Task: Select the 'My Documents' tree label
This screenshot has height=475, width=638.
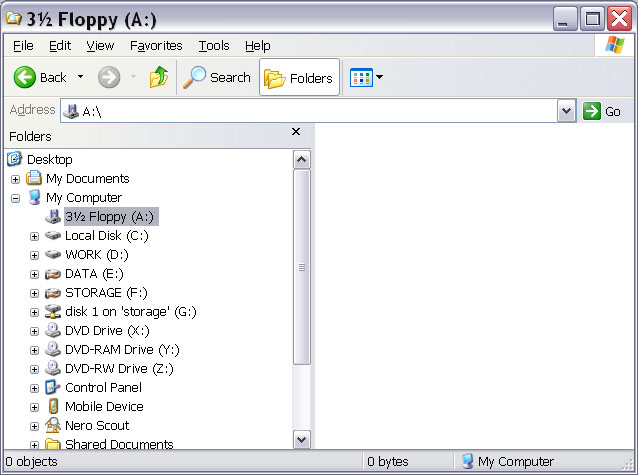Action: (x=87, y=178)
